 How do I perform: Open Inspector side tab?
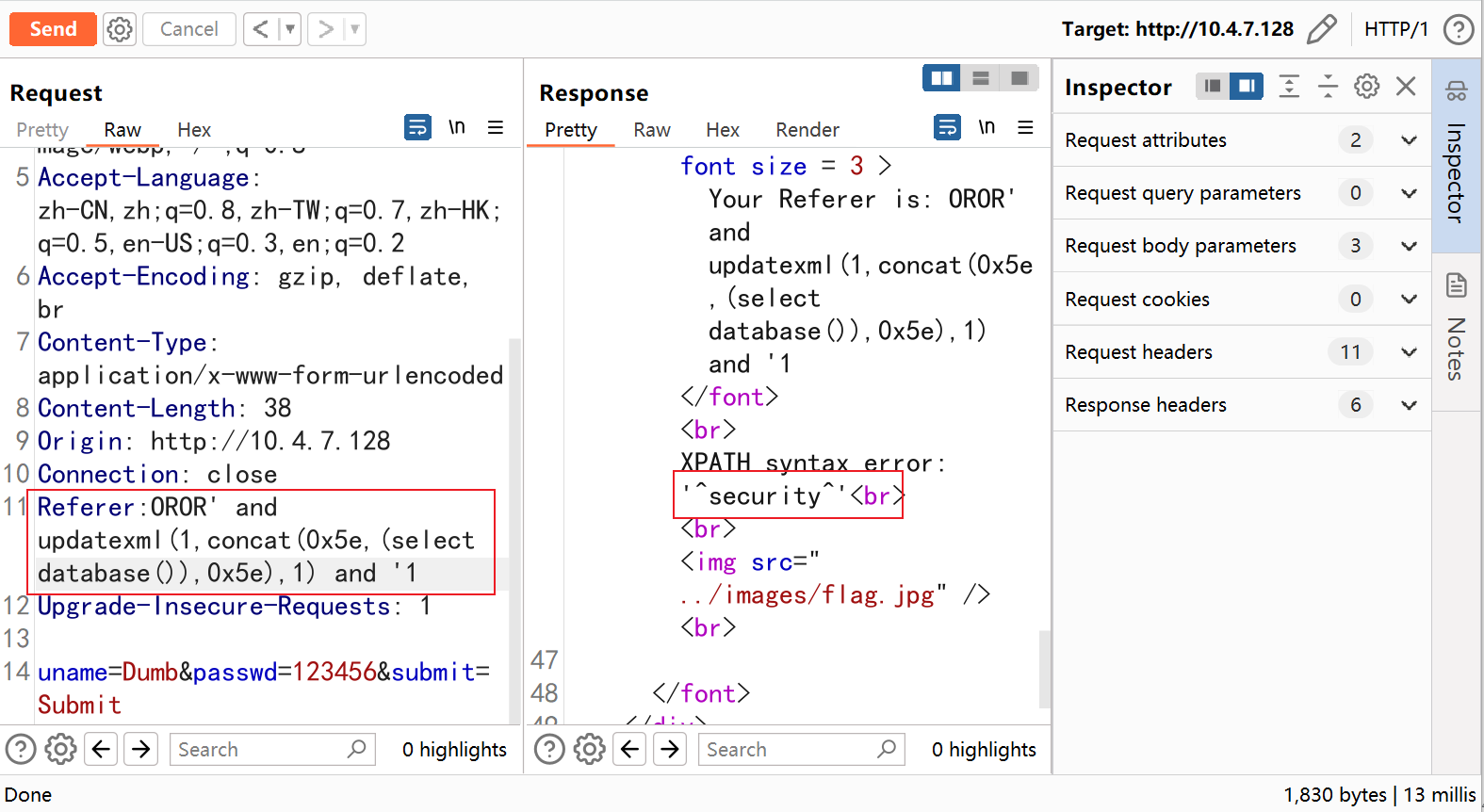pos(1457,155)
